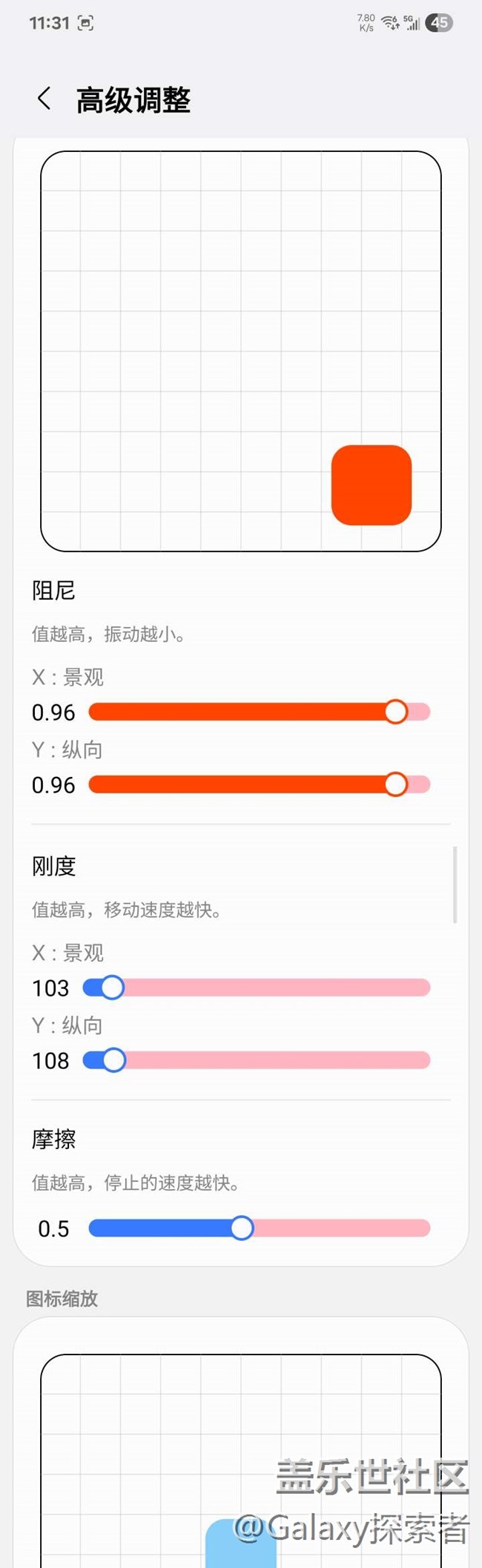Tap the 5G signal strength icon
The image size is (482, 1568).
412,23
